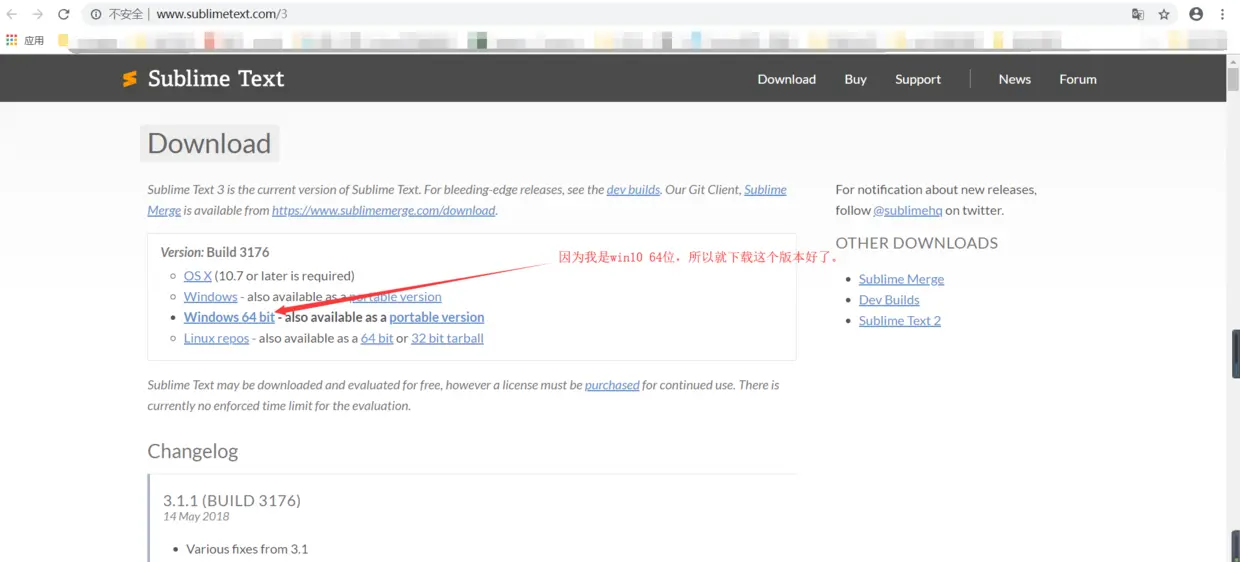1240x562 pixels.
Task: Open the News nav item
Action: (x=1014, y=79)
